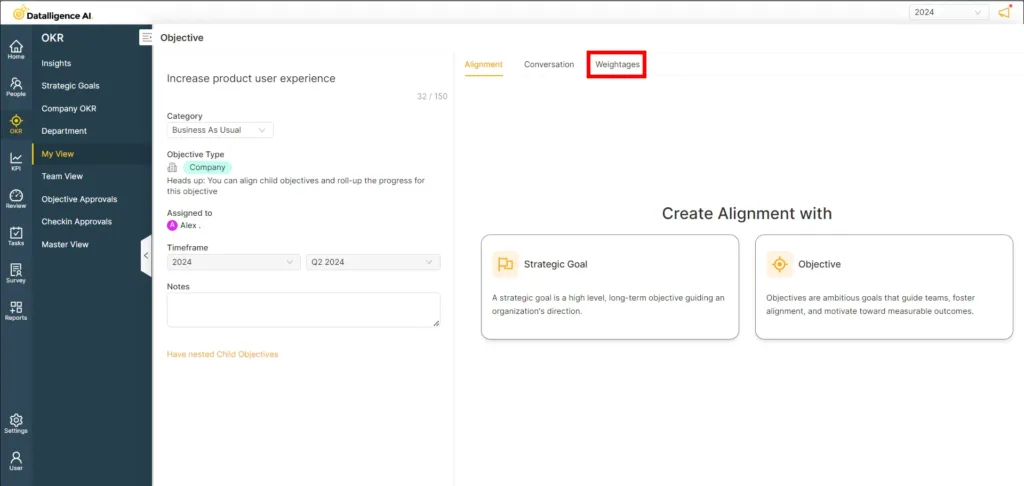Choose the Strategic Goal alignment card
This screenshot has width=1024, height=486.
point(610,287)
